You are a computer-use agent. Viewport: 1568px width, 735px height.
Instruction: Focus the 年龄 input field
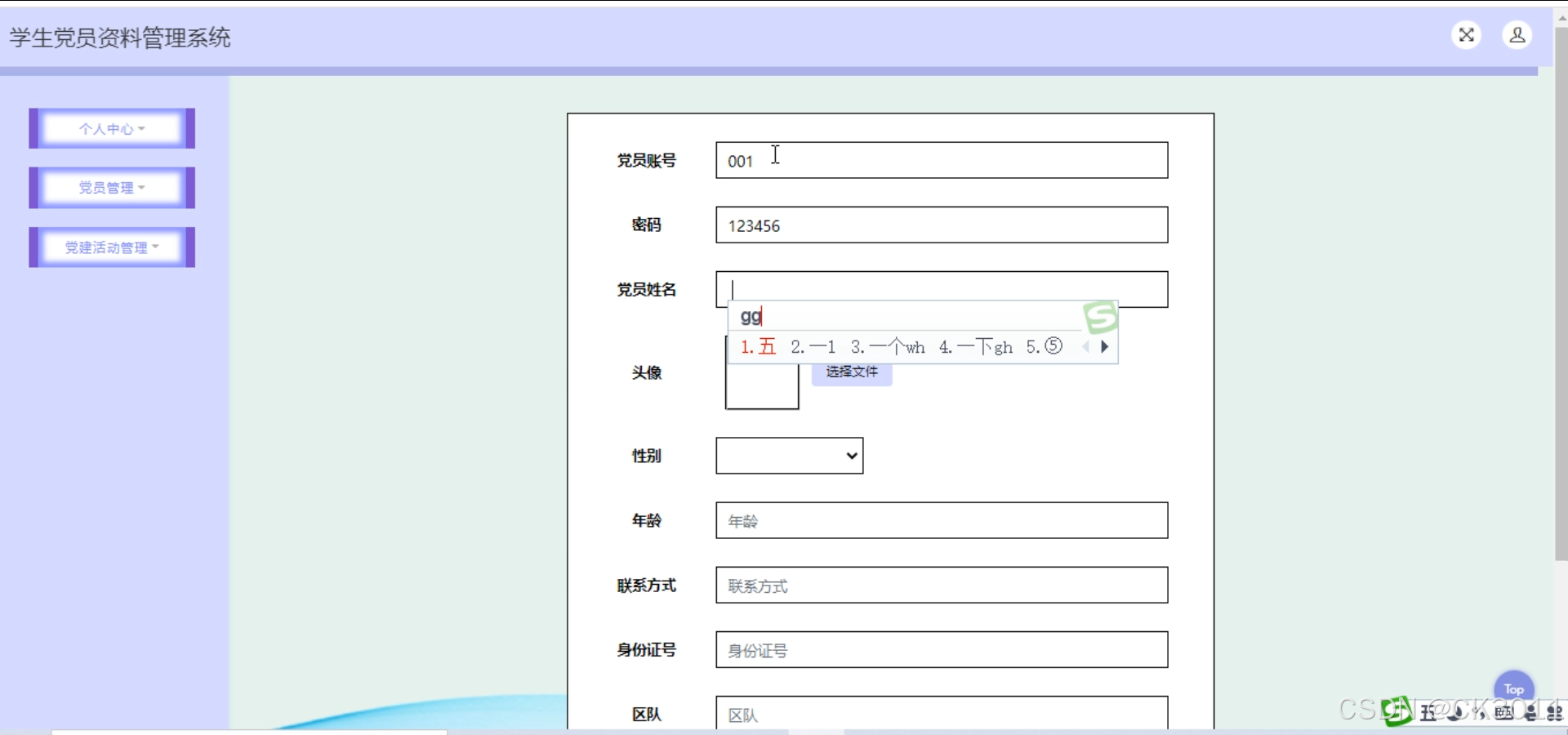[942, 520]
